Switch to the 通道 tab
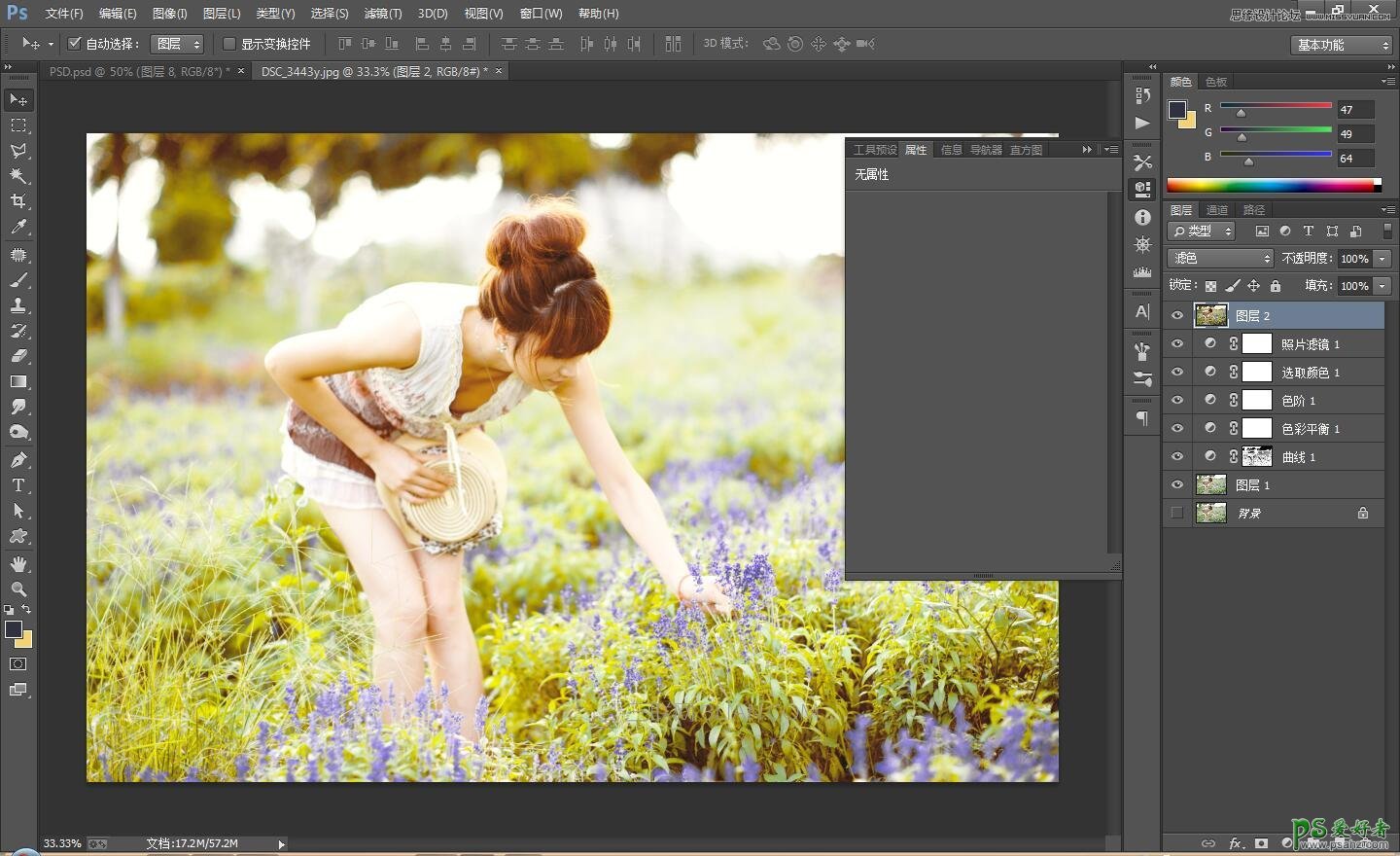 click(x=1216, y=210)
